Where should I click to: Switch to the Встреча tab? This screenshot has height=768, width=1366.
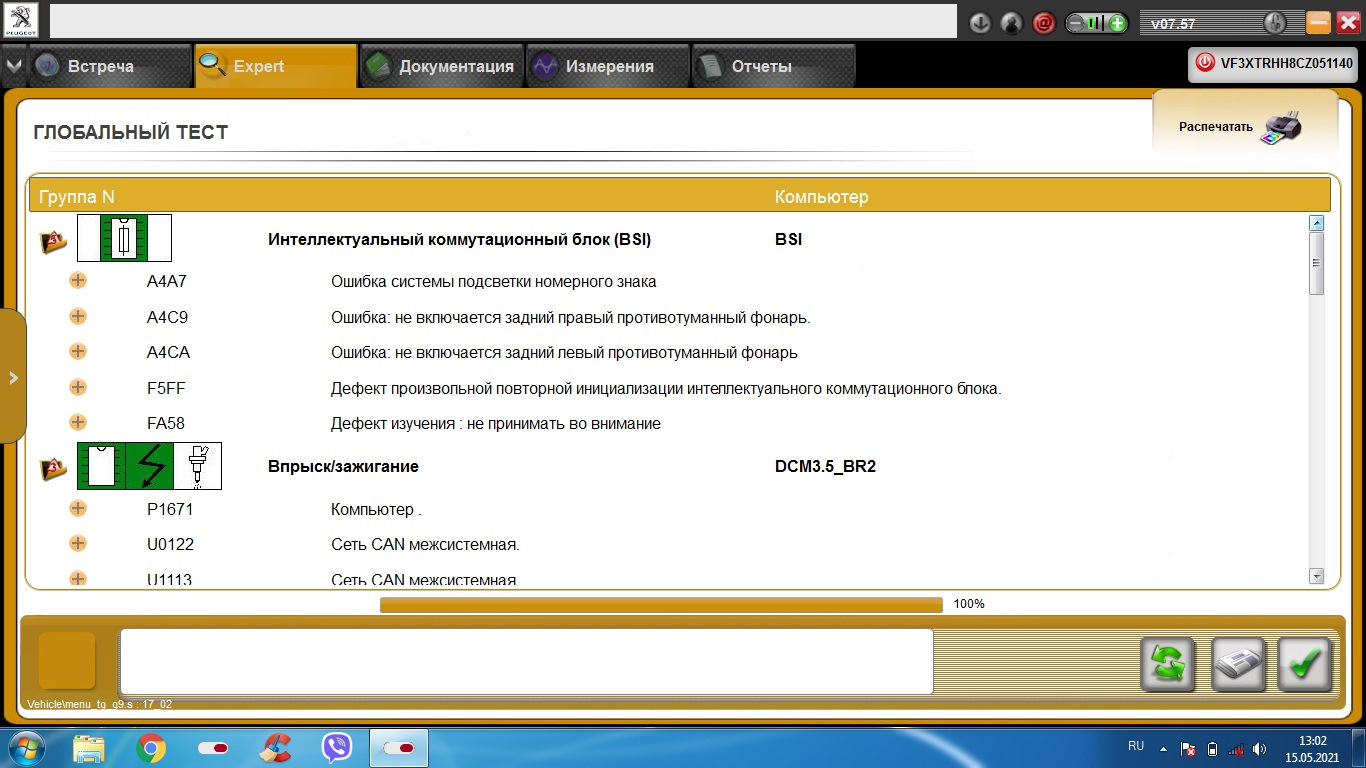coord(109,66)
